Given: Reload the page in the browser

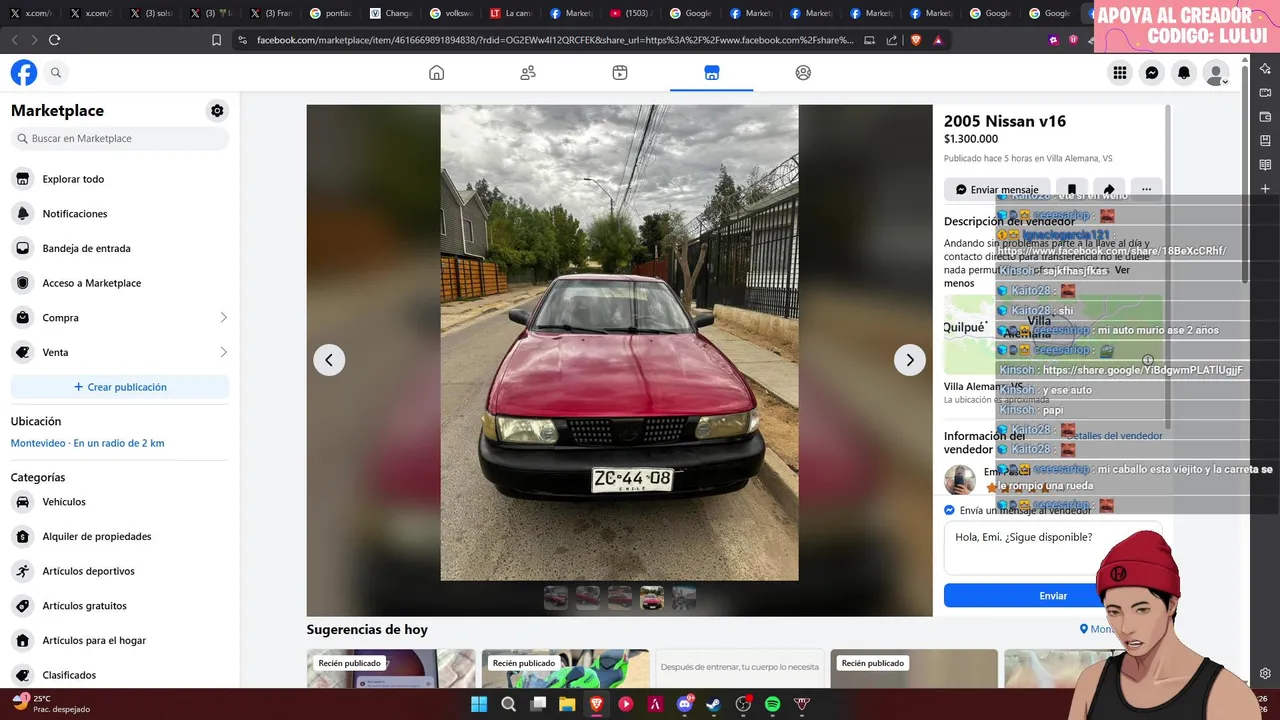Looking at the screenshot, I should [x=54, y=40].
